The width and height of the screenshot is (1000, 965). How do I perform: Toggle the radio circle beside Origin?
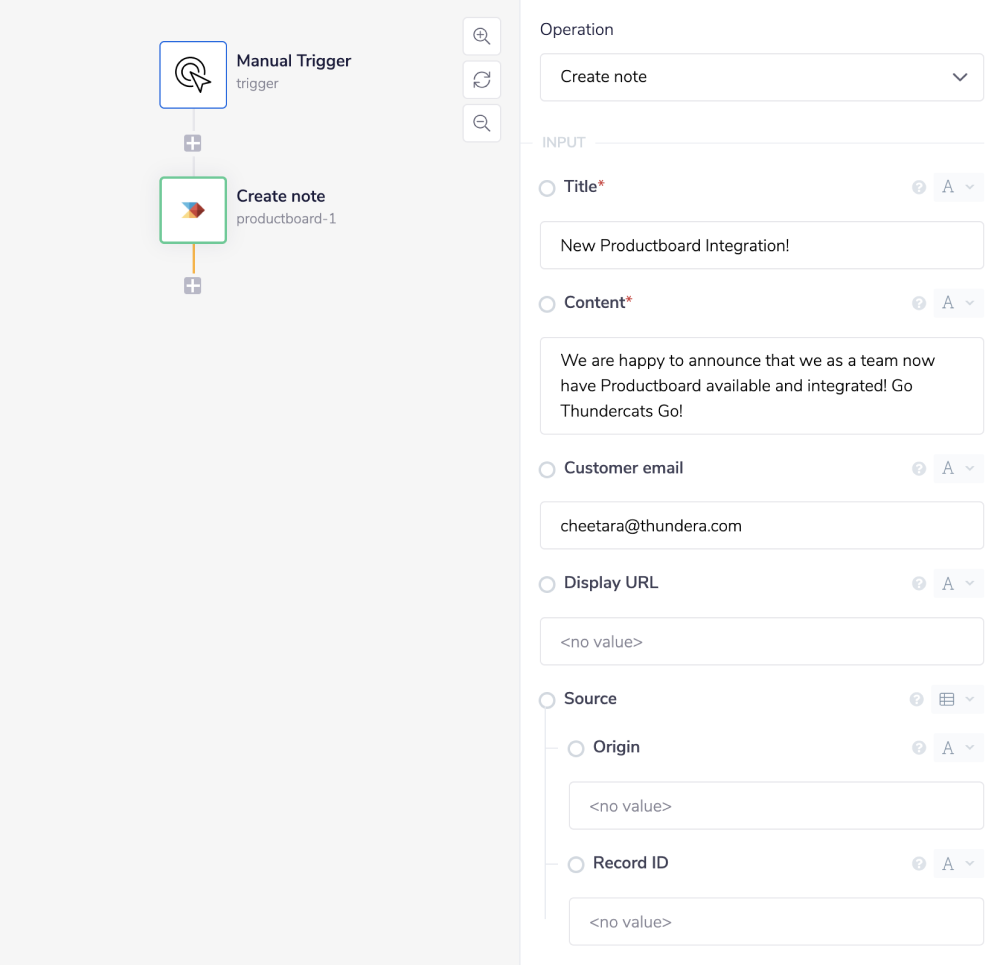(576, 748)
